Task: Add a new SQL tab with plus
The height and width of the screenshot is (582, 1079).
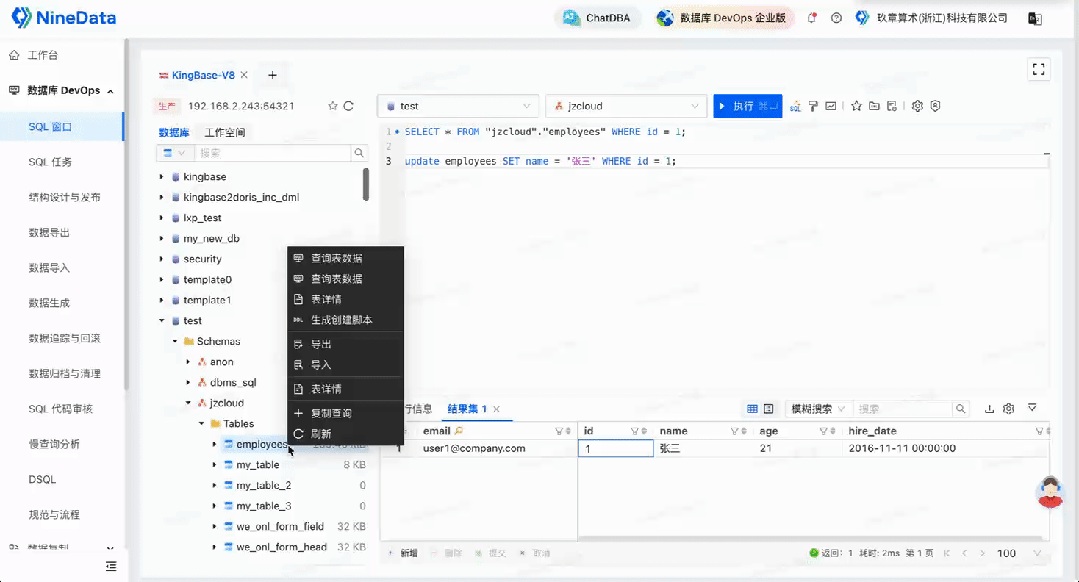Action: (273, 75)
